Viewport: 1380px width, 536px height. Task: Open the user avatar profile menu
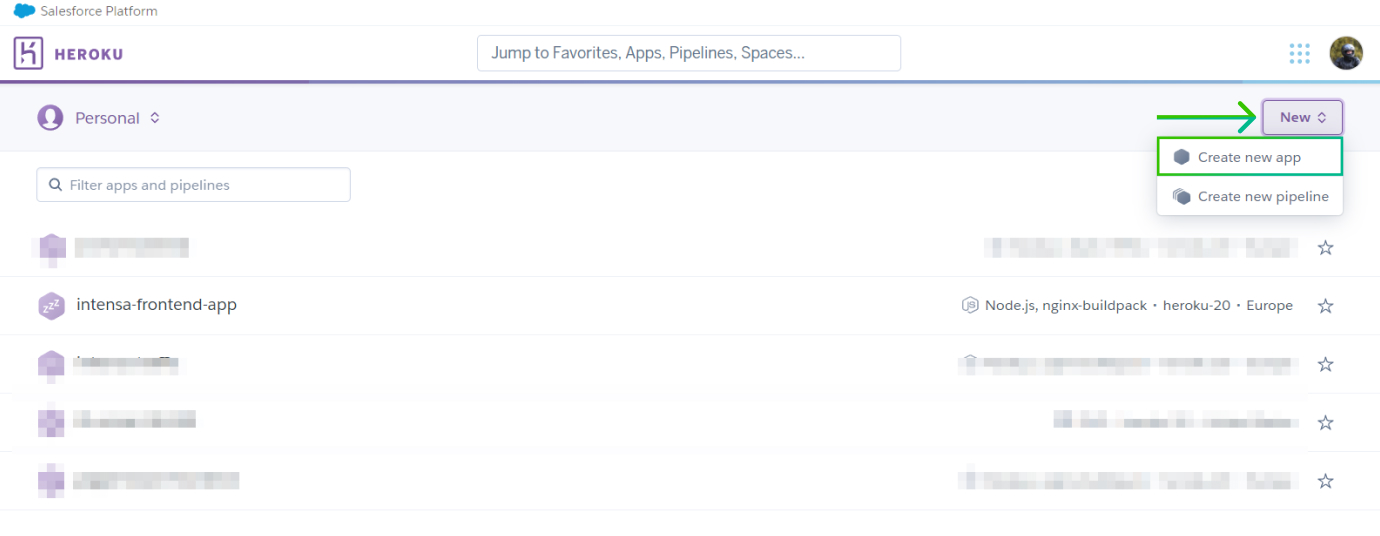click(x=1346, y=53)
